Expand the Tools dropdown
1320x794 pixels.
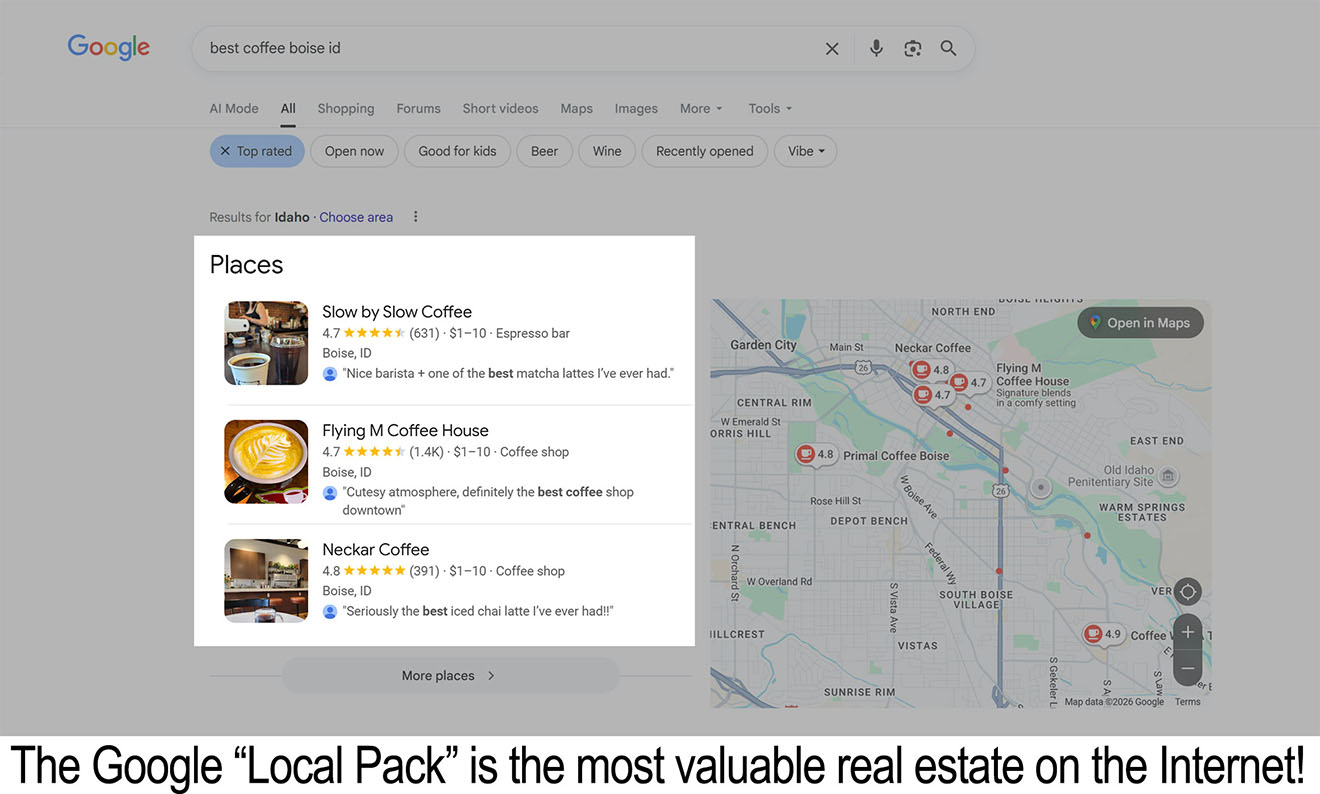[769, 108]
